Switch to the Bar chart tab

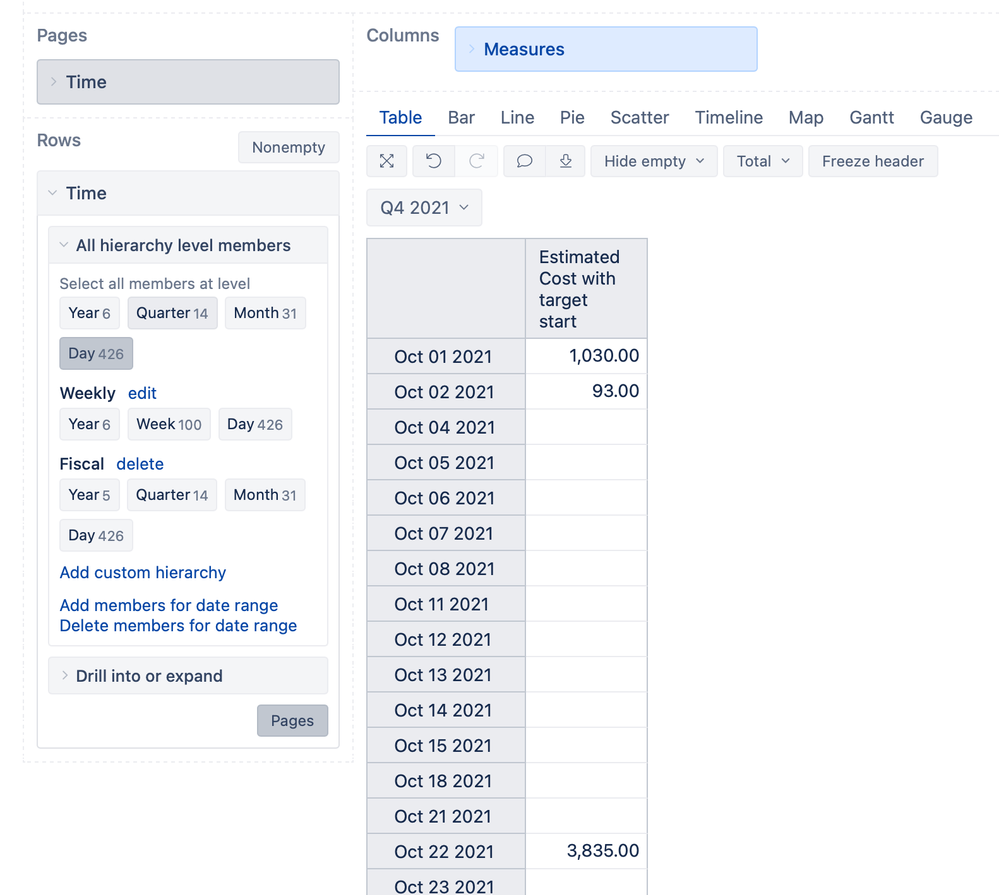click(461, 117)
